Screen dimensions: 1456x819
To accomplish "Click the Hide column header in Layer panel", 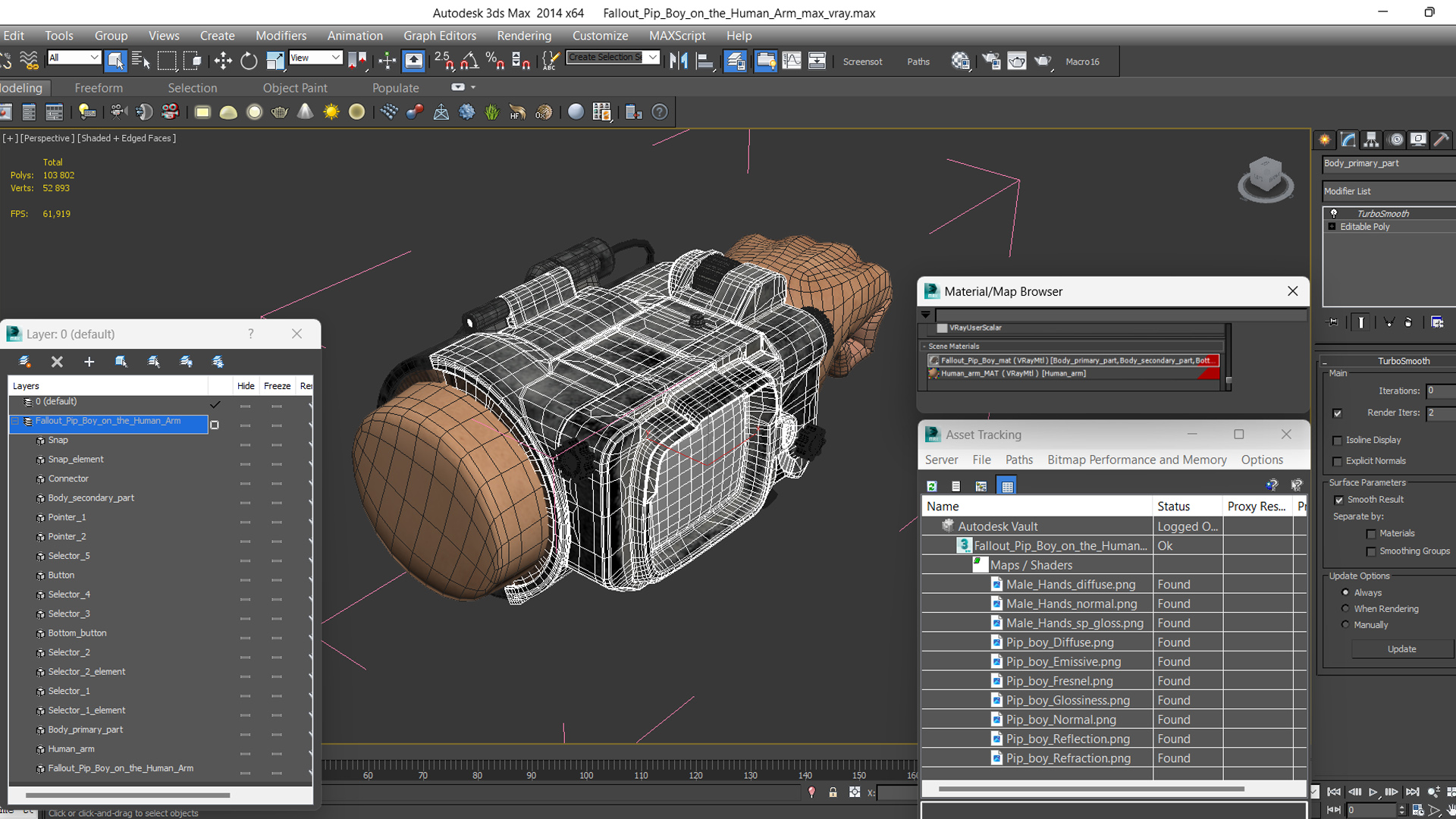I will click(246, 386).
